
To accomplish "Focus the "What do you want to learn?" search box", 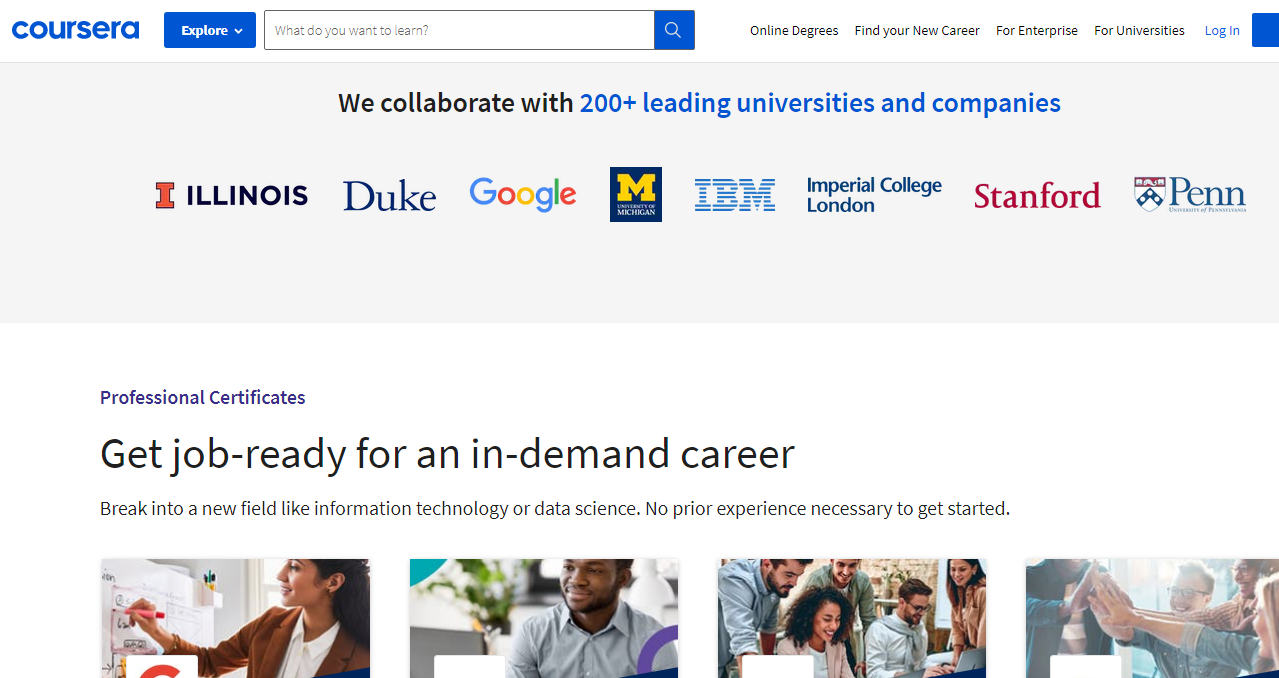I will coord(459,30).
